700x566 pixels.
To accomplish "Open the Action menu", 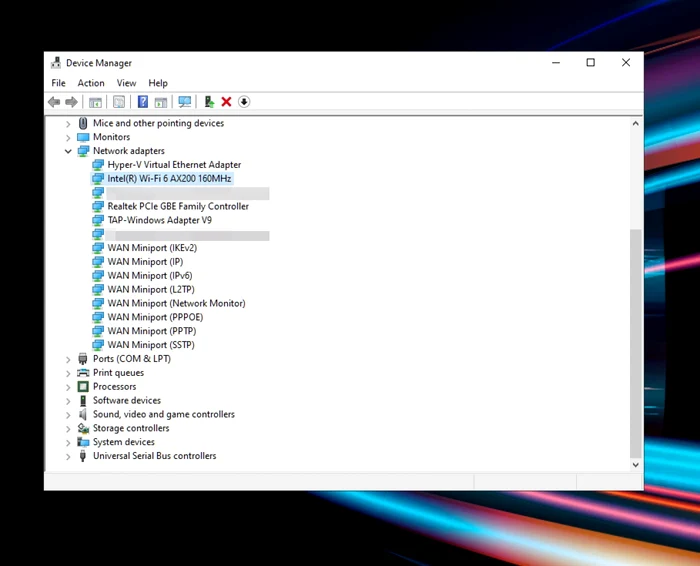I will (91, 83).
